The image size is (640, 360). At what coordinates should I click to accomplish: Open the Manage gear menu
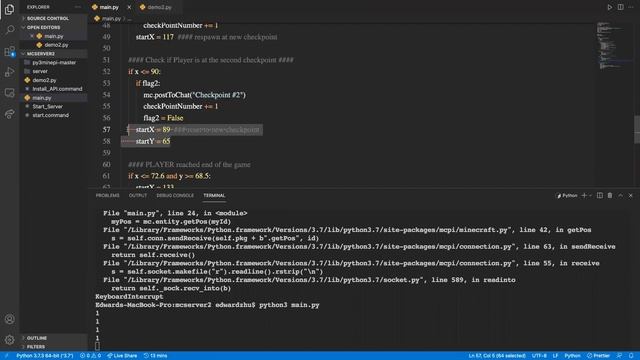9,340
